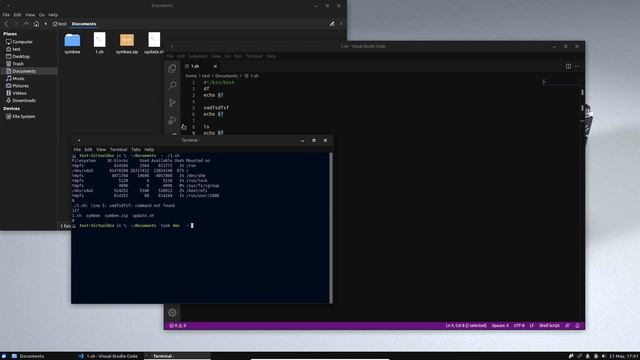Open Tabs menu in Terminal window

(x=136, y=149)
